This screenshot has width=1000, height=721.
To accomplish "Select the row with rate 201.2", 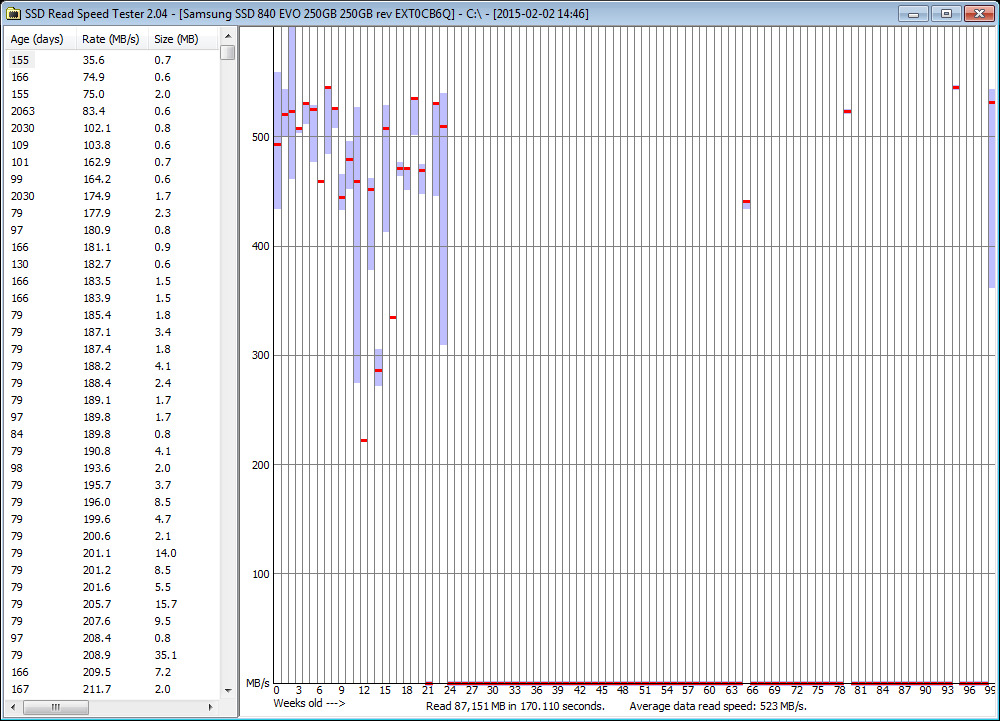I will pyautogui.click(x=112, y=570).
